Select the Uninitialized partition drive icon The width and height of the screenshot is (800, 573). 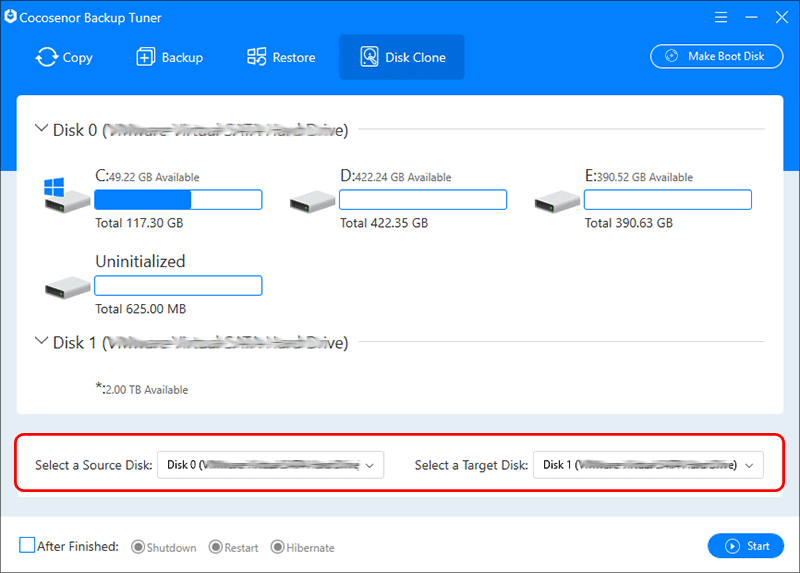coord(67,288)
